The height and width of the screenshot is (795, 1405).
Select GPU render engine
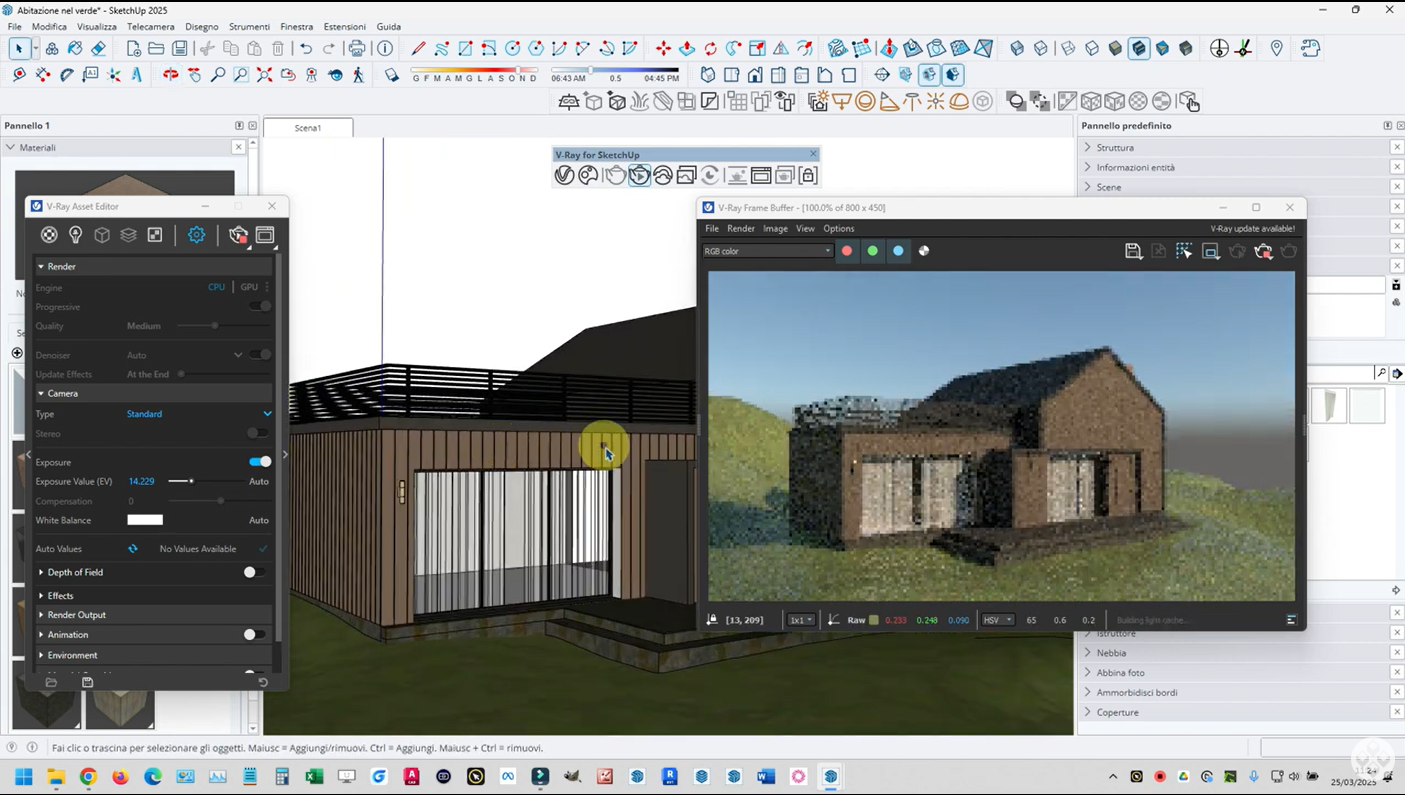point(249,287)
